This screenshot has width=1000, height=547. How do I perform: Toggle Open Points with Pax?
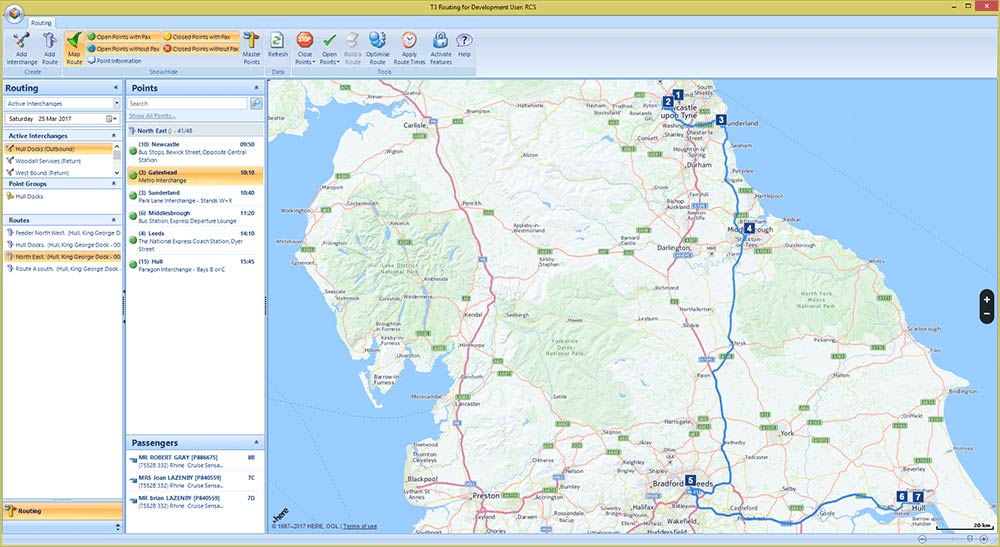[123, 37]
